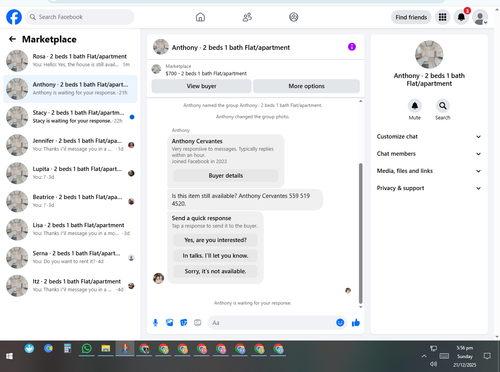This screenshot has width=500, height=372.
Task: Send quick response "Yes, are you interested?"
Action: pyautogui.click(x=215, y=240)
